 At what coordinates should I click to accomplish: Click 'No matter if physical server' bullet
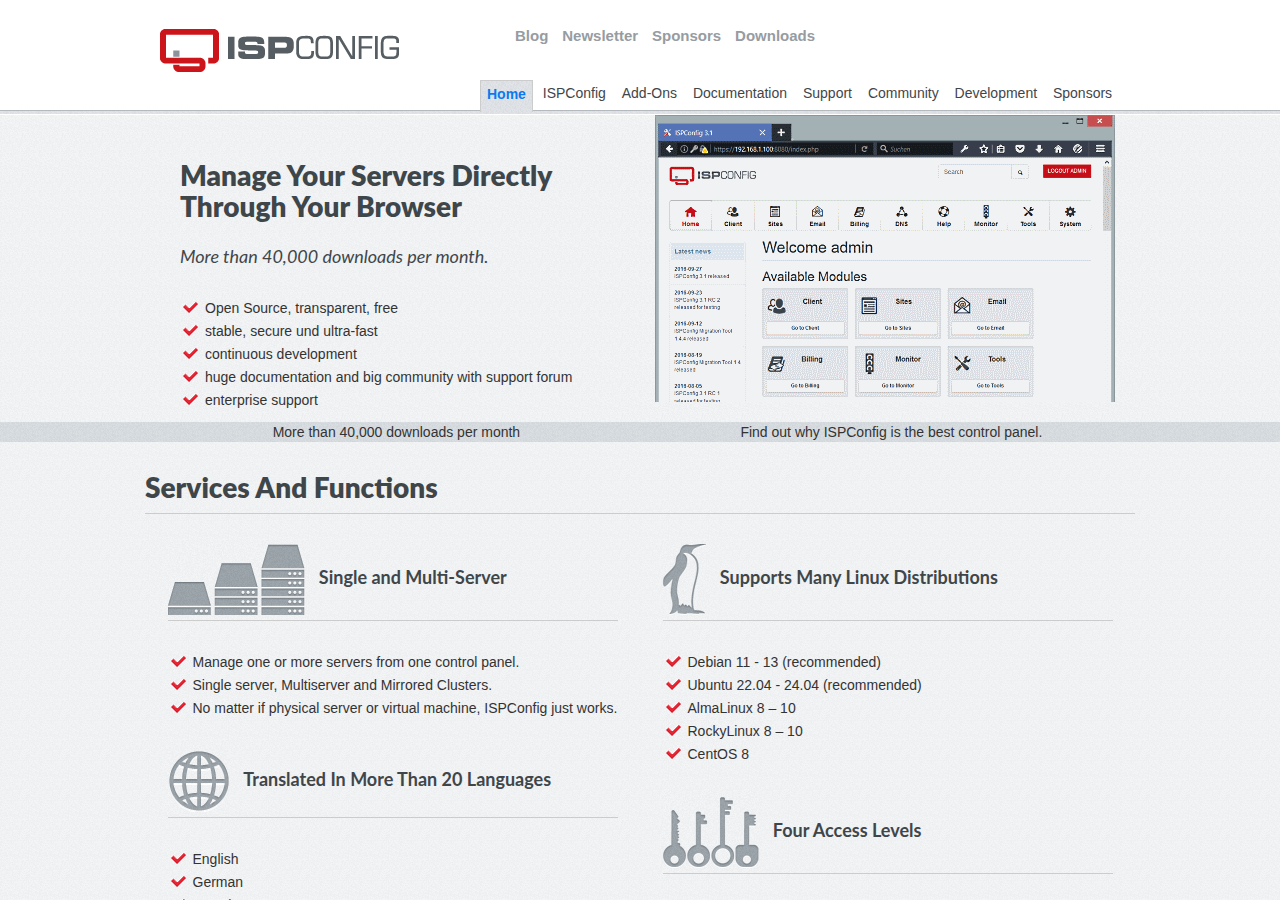[404, 708]
